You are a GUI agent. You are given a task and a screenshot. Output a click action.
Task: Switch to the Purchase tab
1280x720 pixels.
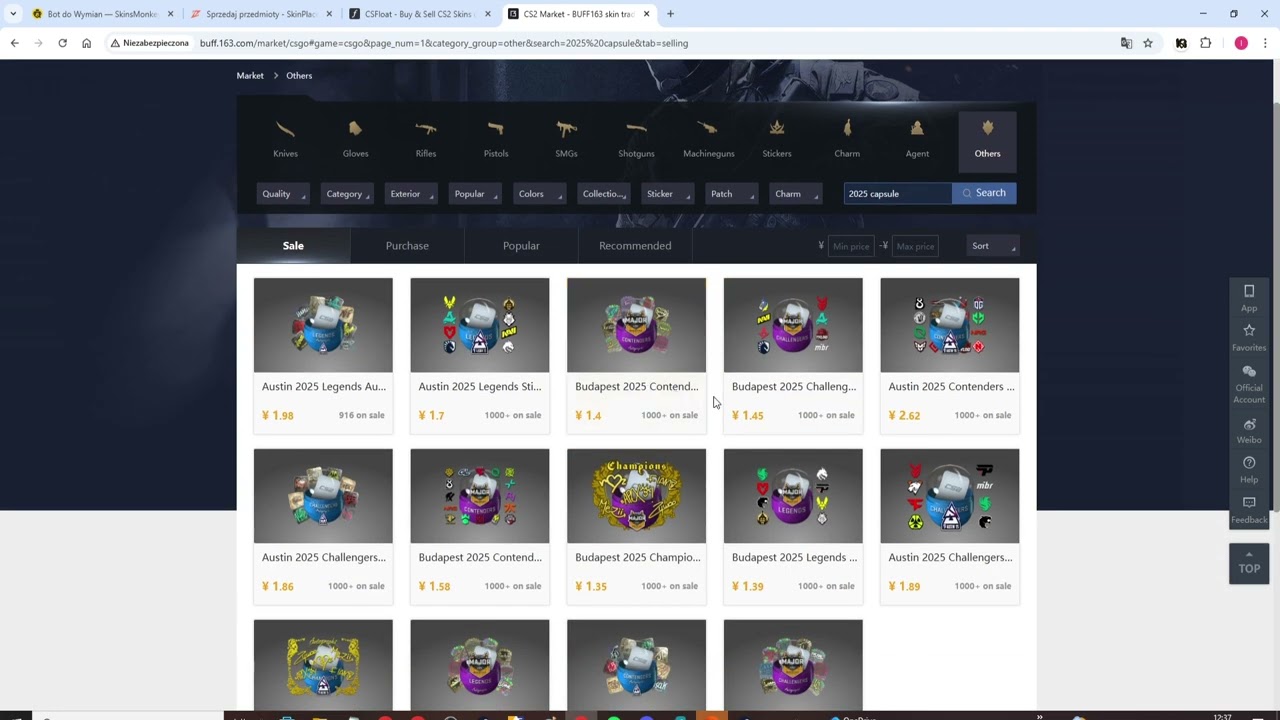tap(407, 246)
